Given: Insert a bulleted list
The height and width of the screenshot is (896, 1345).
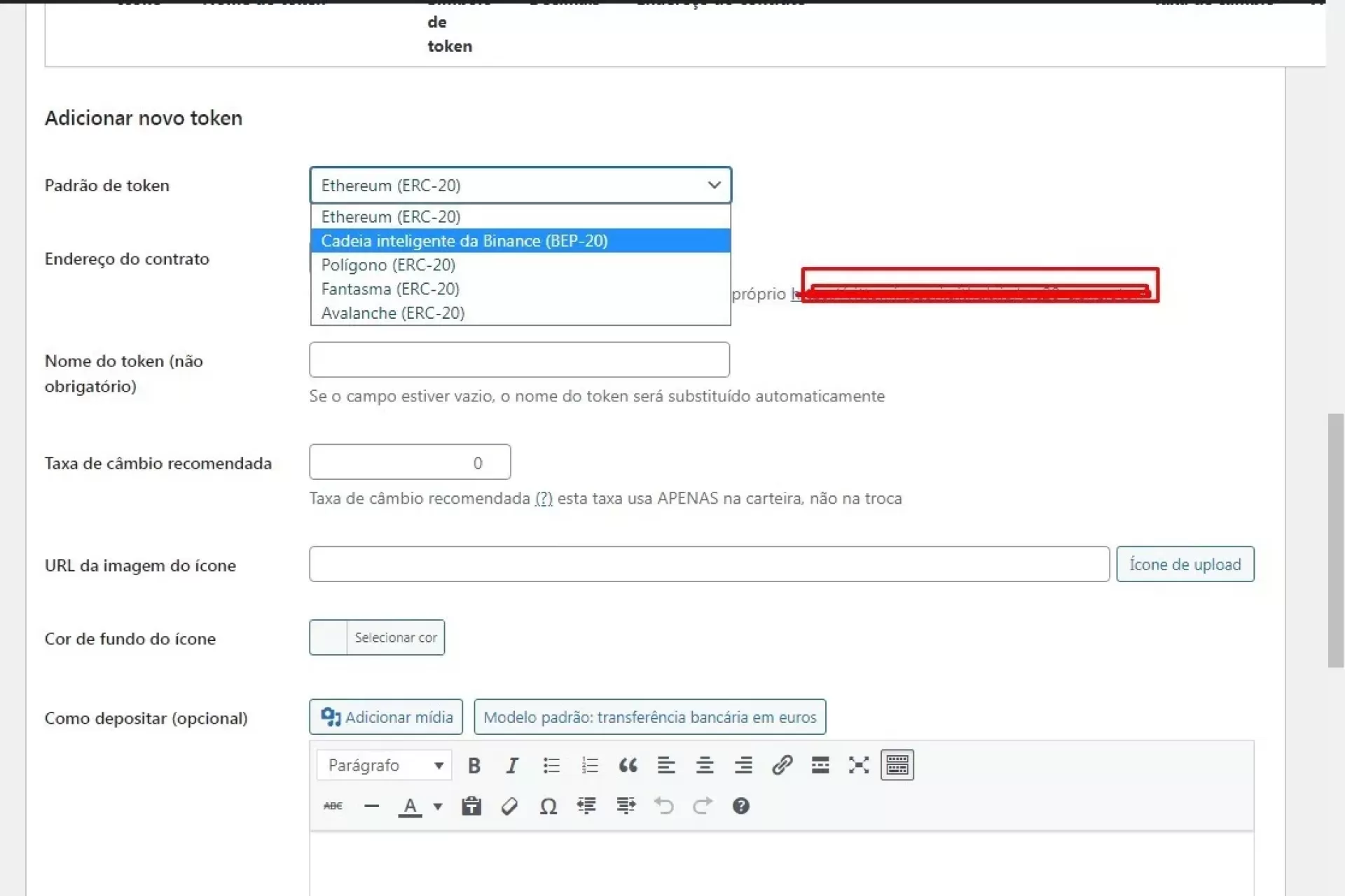Looking at the screenshot, I should click(551, 765).
